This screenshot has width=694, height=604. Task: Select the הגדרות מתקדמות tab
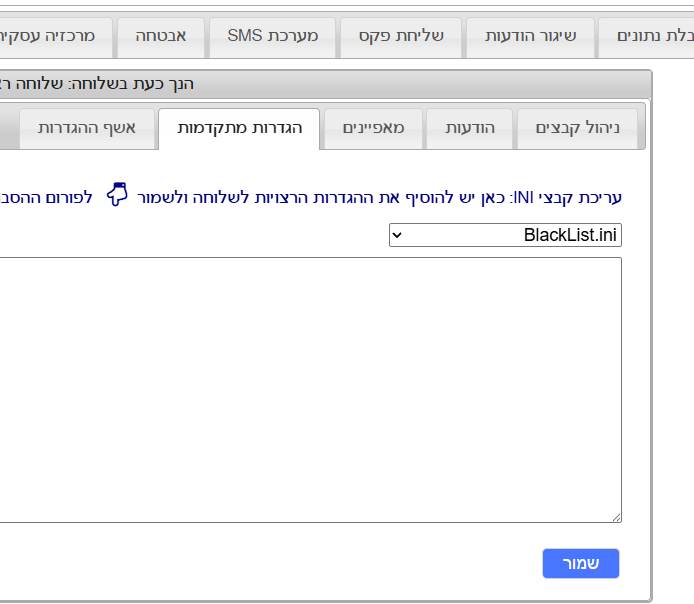[x=239, y=128]
